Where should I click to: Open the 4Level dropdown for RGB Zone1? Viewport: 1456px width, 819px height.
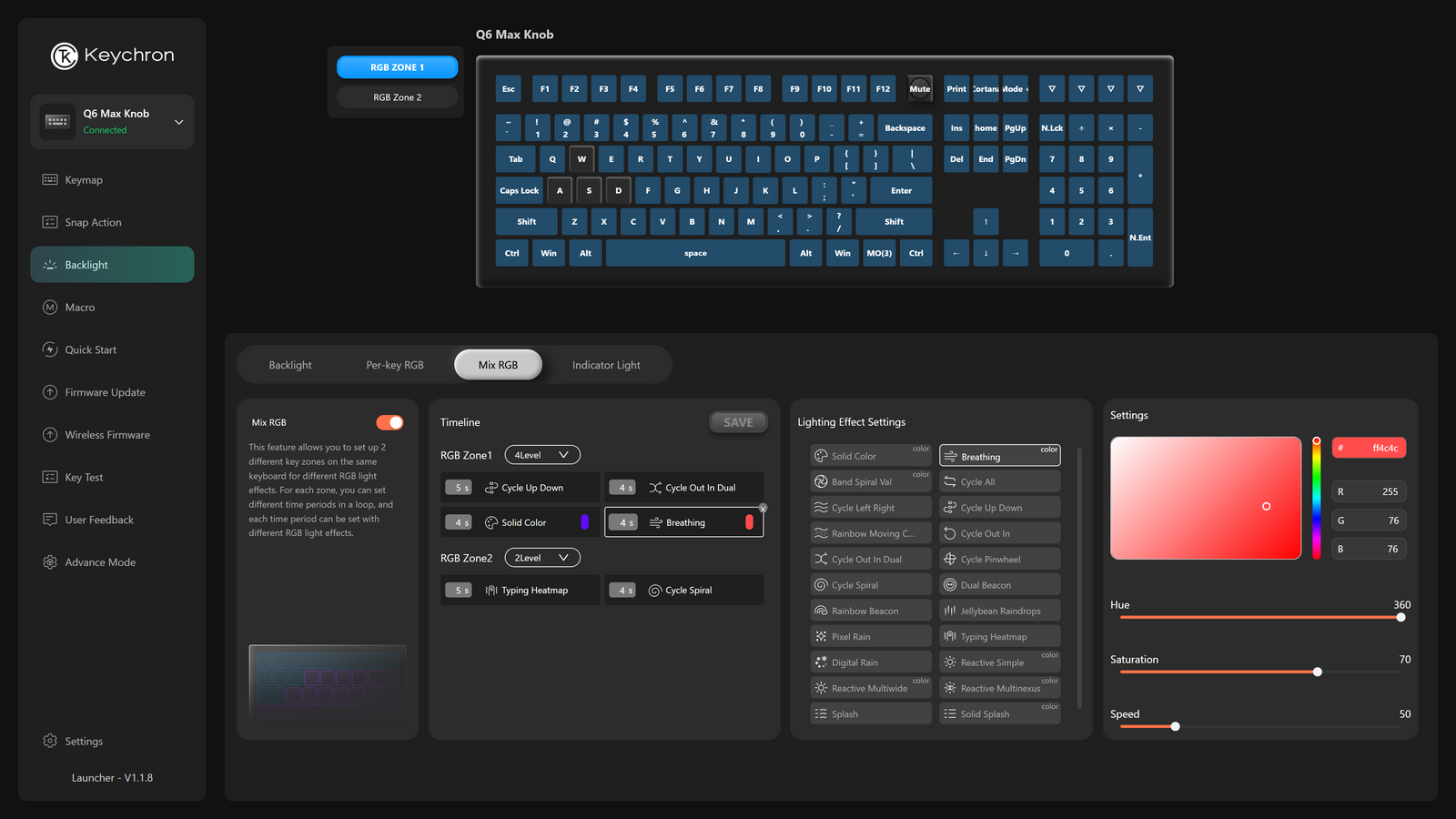[542, 454]
